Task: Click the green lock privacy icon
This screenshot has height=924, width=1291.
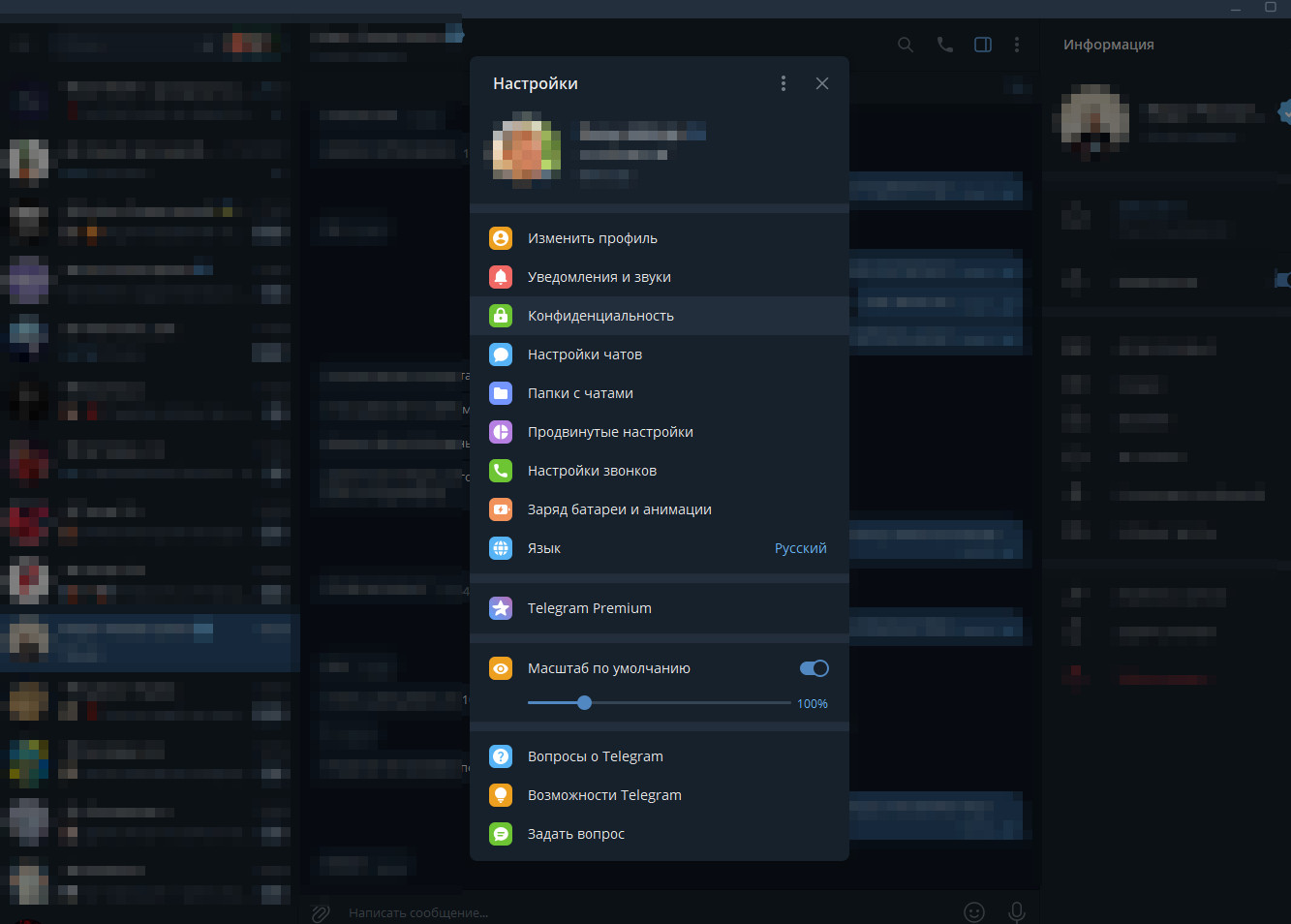Action: coord(501,316)
